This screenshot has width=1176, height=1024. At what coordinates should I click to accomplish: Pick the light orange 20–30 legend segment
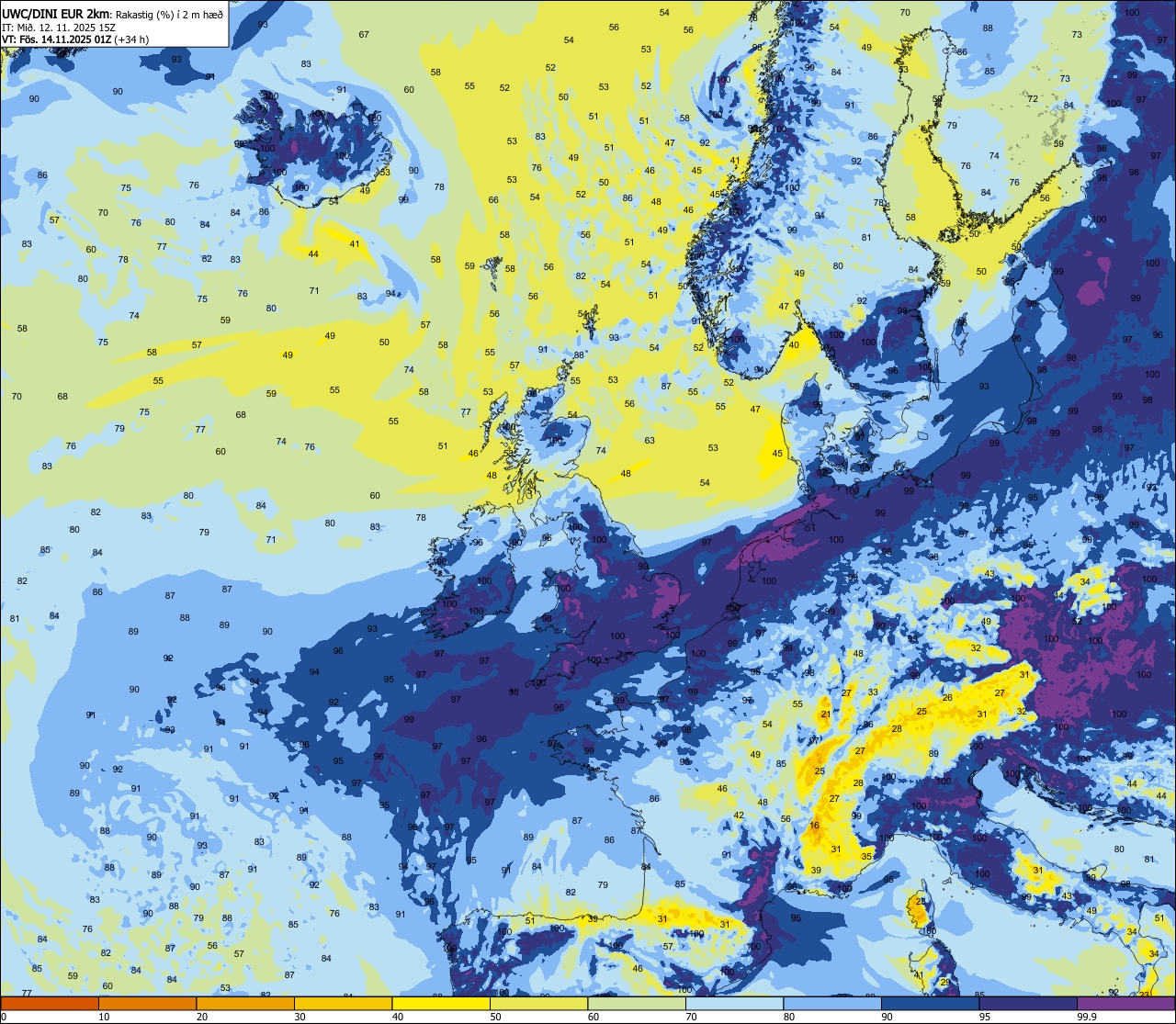245,1004
